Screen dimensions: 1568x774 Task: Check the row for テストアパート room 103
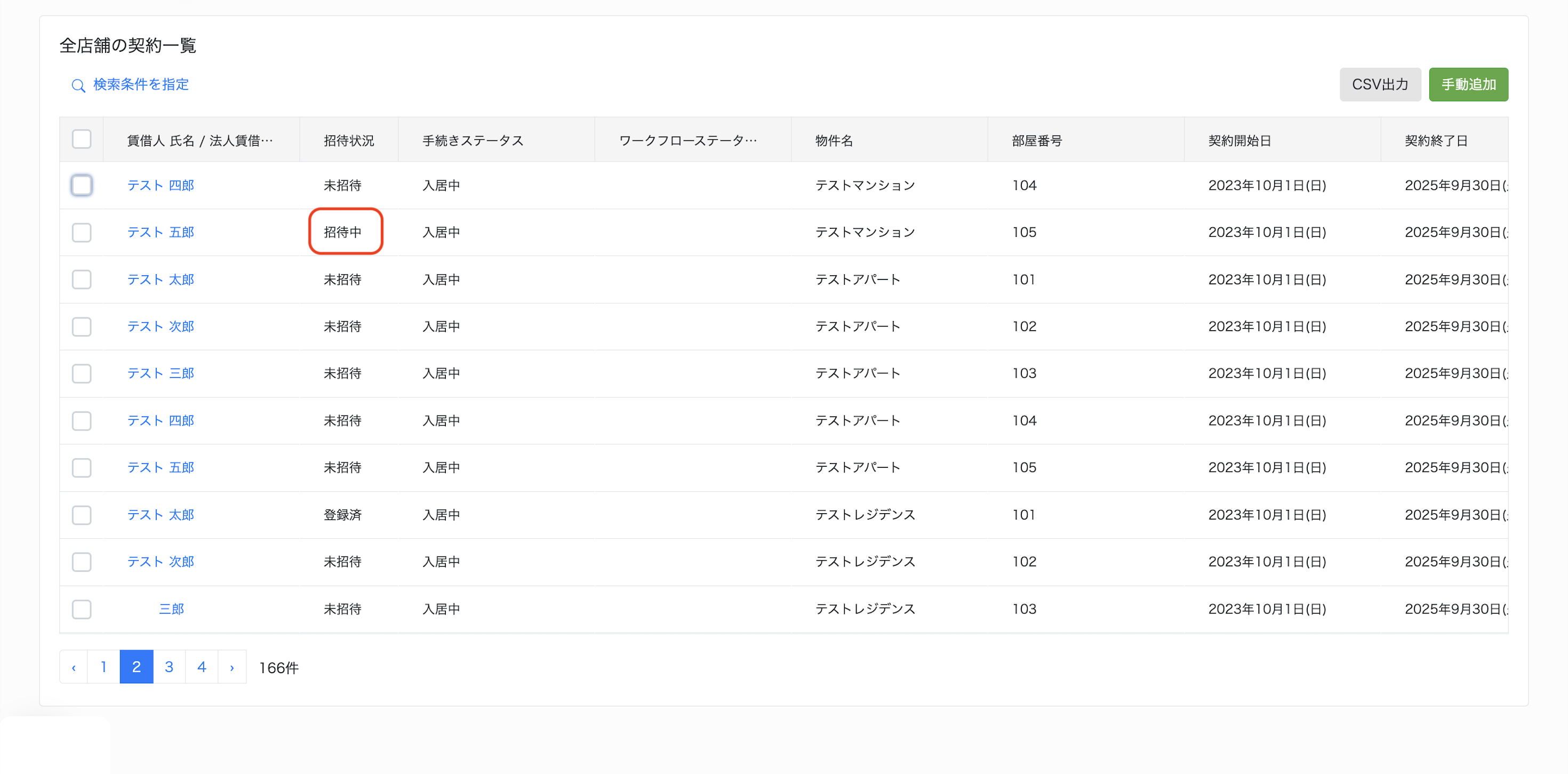coord(82,373)
